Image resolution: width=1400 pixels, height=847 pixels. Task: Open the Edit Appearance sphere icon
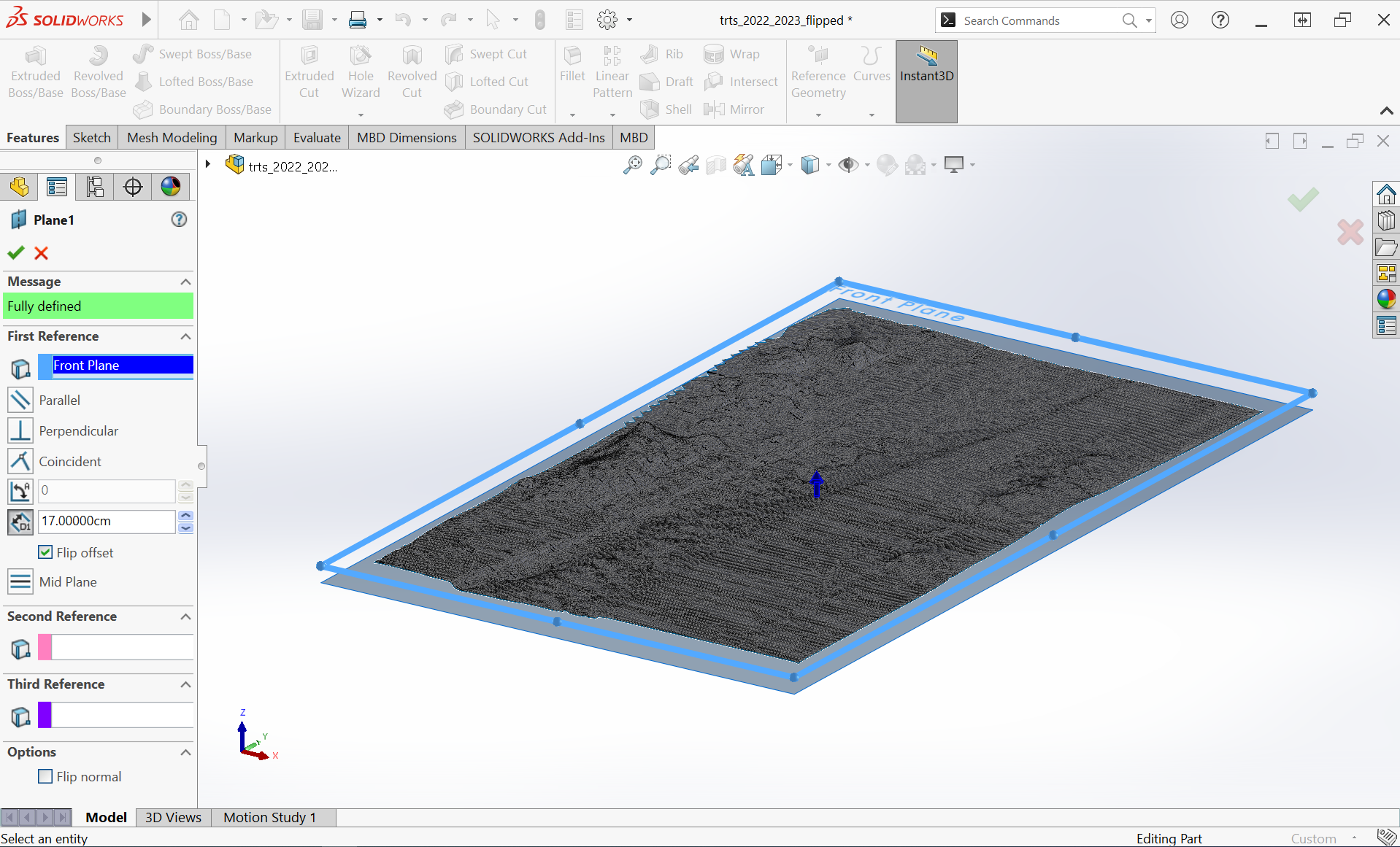coord(887,166)
